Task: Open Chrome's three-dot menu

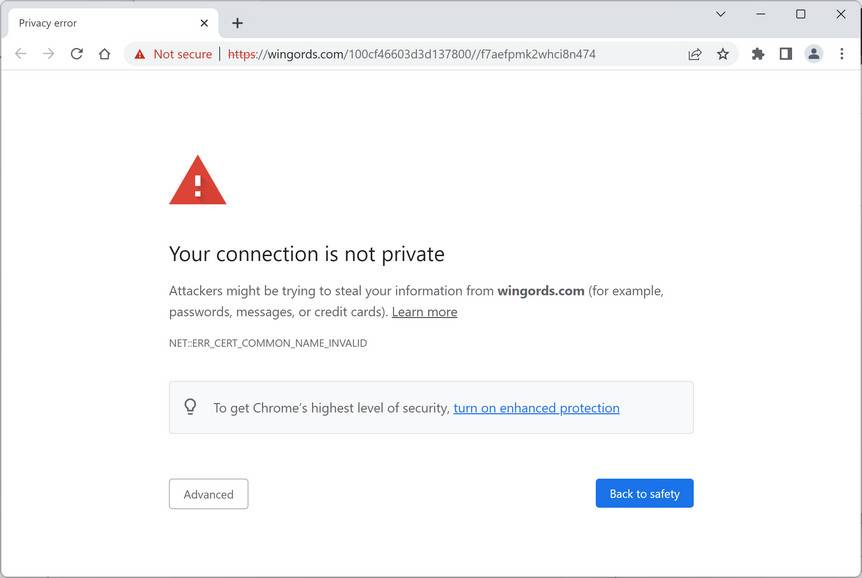Action: [841, 54]
